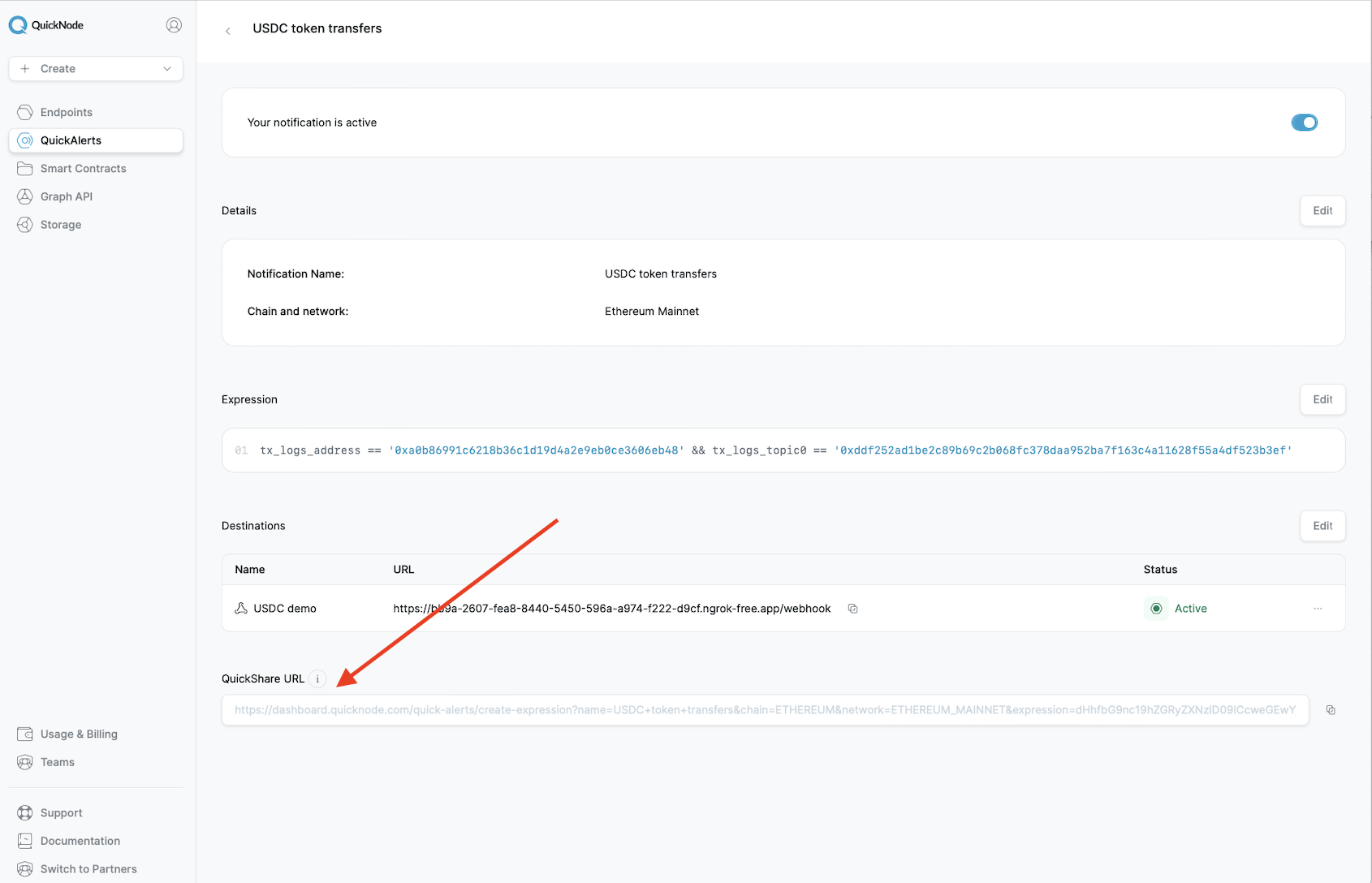Image resolution: width=1372 pixels, height=883 pixels.
Task: Click the URL column header
Action: pyautogui.click(x=403, y=570)
